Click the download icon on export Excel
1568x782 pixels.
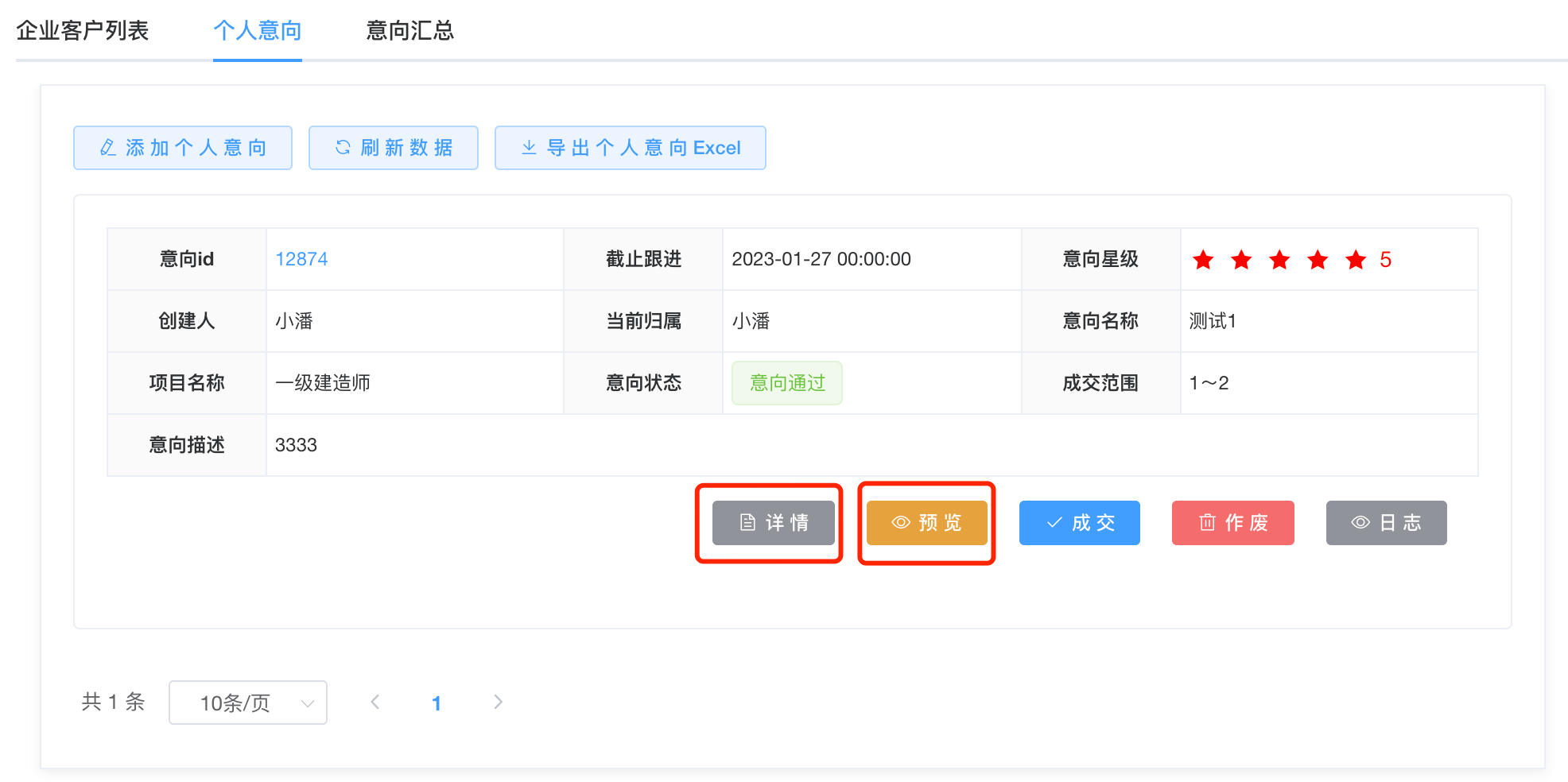click(529, 148)
